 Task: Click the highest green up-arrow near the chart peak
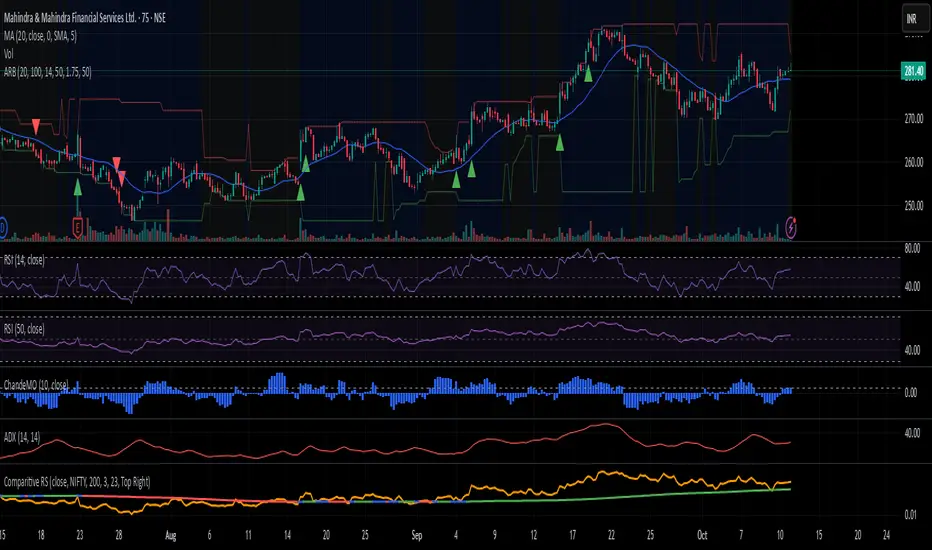(591, 72)
